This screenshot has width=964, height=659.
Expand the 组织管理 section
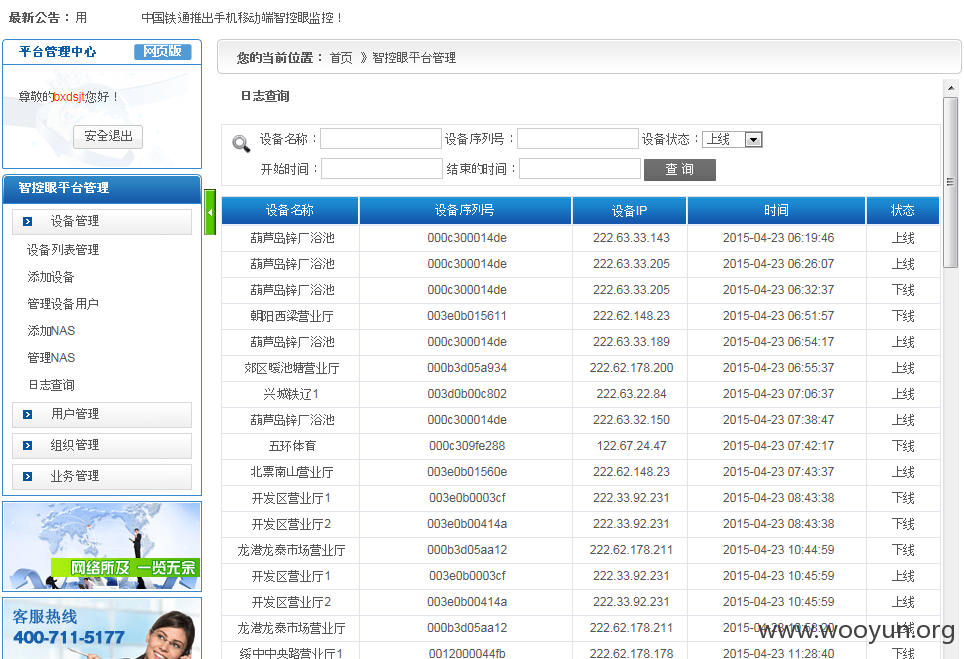click(x=102, y=445)
